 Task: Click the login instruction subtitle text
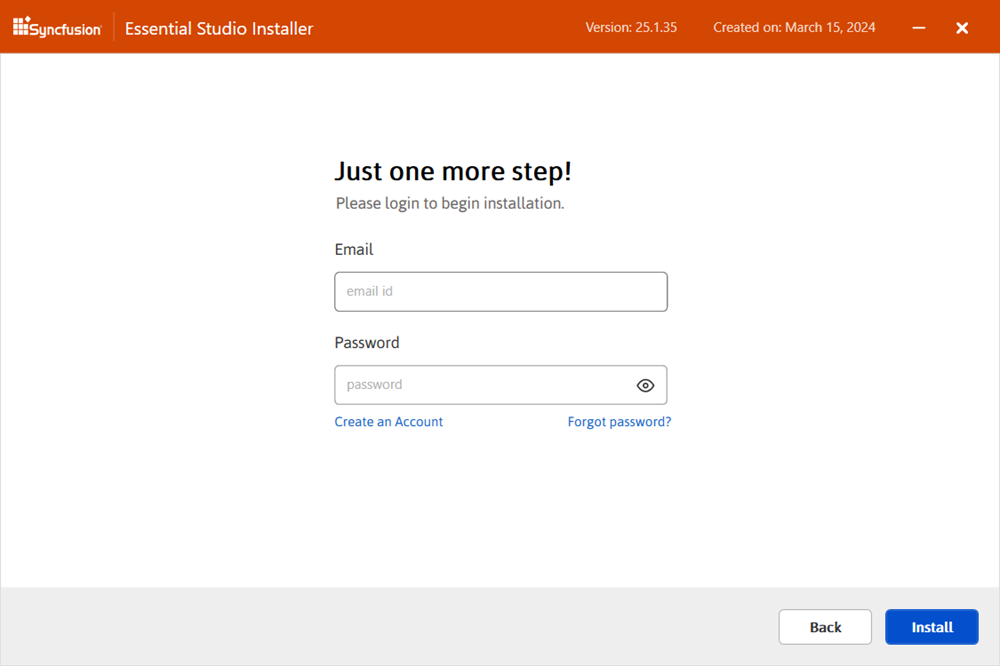[449, 203]
